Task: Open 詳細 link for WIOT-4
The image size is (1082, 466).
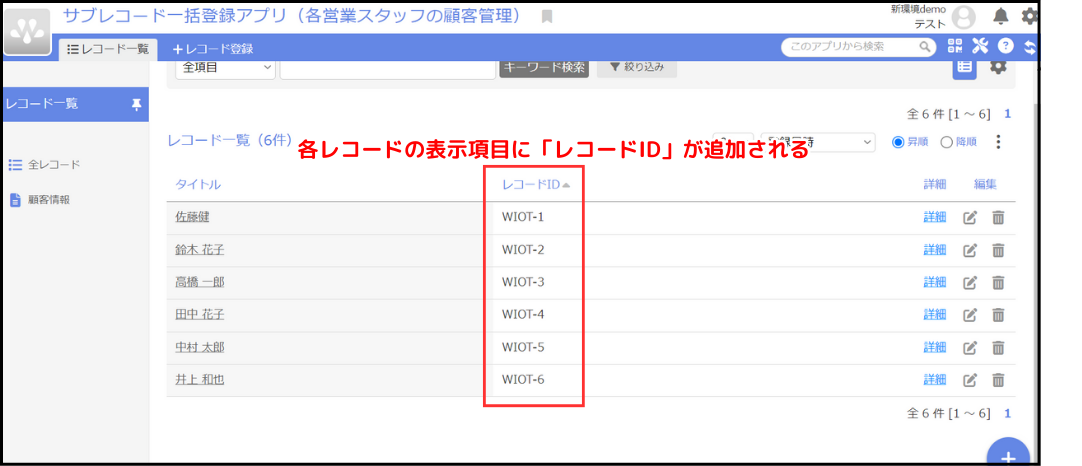Action: tap(935, 315)
